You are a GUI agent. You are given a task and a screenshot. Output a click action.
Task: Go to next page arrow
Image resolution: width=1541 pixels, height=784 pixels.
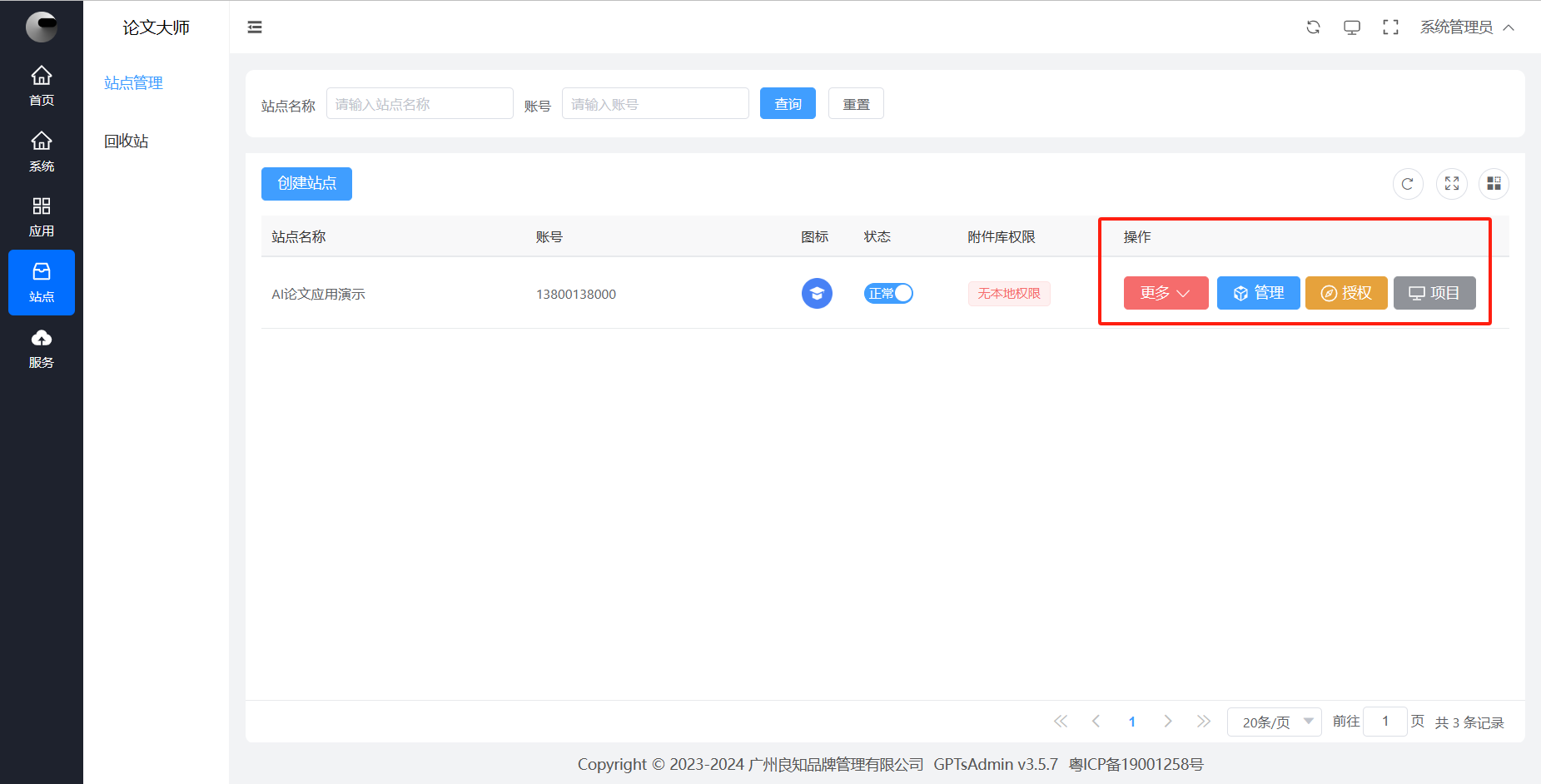1168,722
